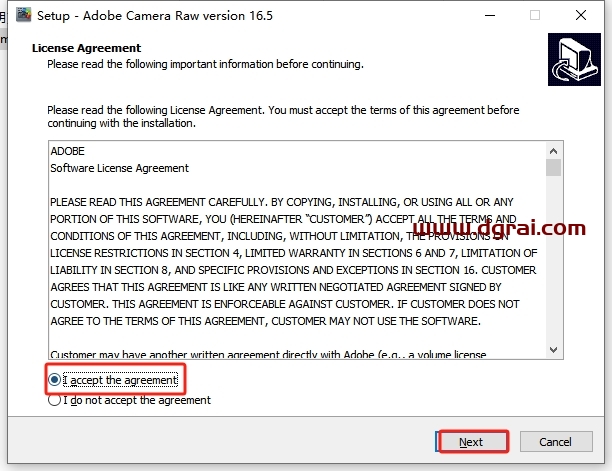The width and height of the screenshot is (612, 471).
Task: Click the Setup window title text
Action: coord(155,16)
